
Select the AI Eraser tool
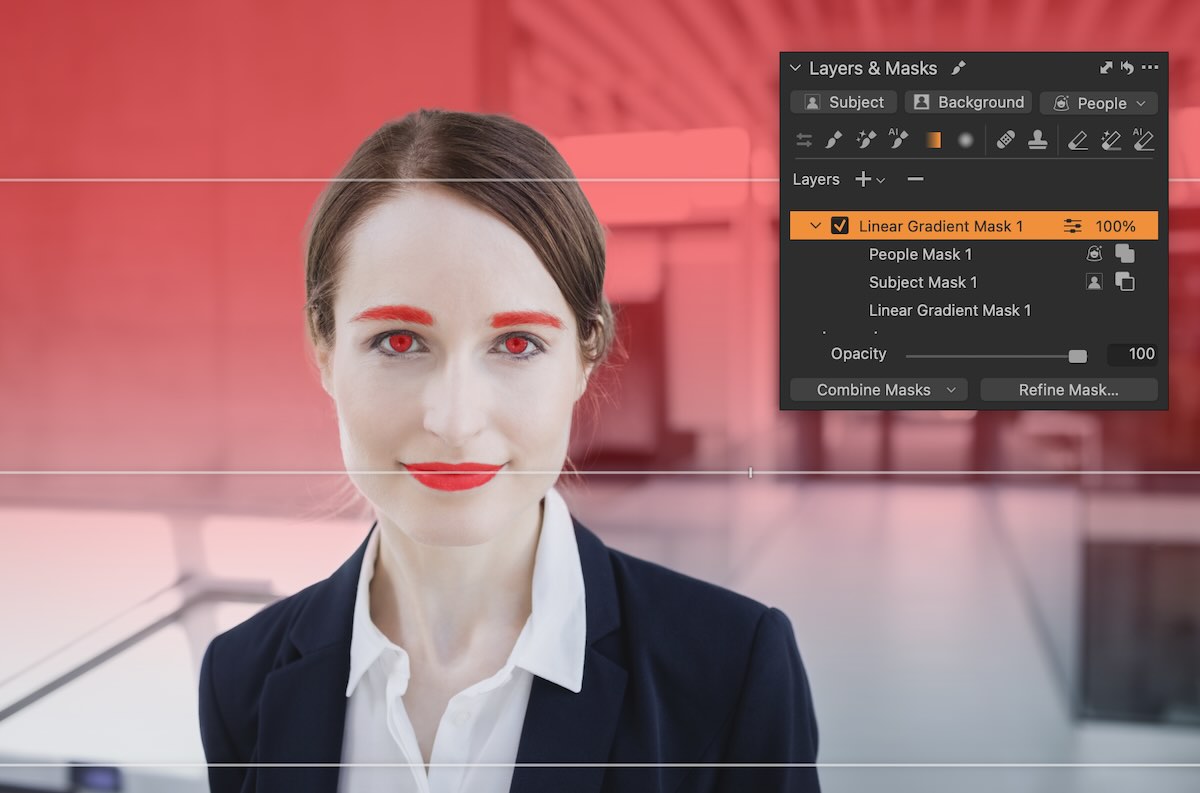(1142, 140)
